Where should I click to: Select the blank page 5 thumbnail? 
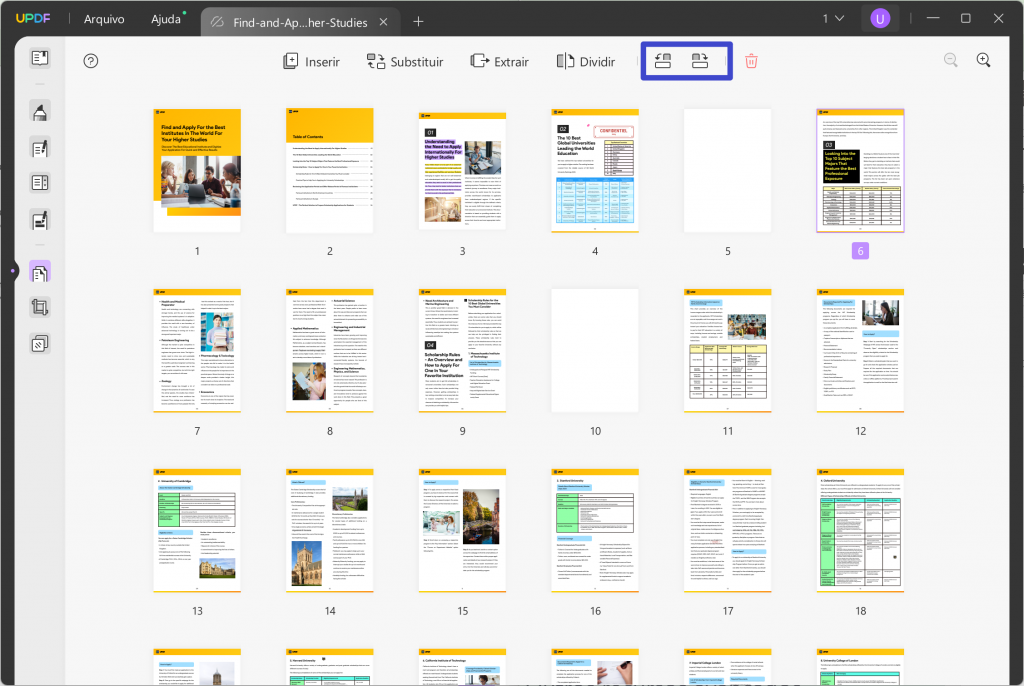tap(727, 171)
